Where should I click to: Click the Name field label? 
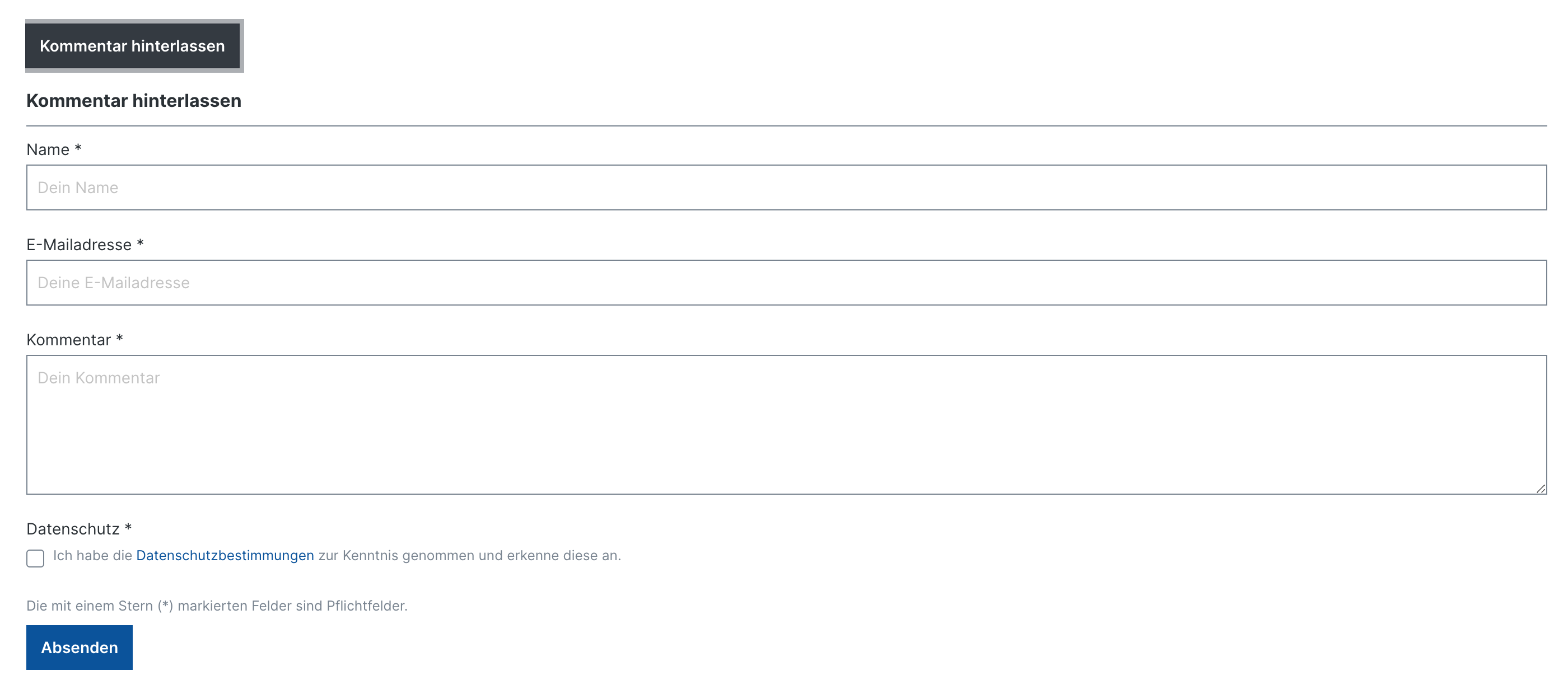pos(48,149)
